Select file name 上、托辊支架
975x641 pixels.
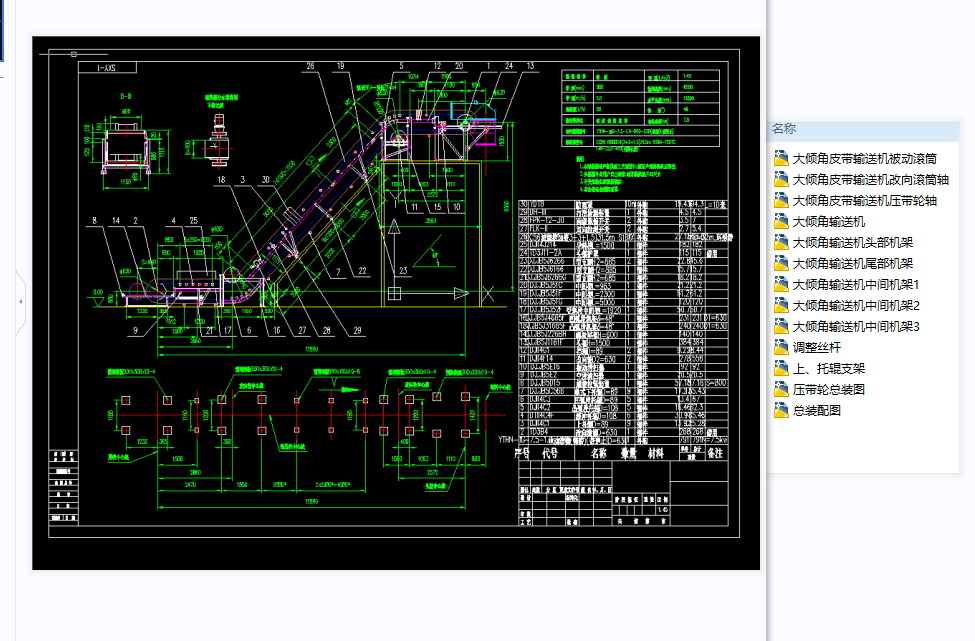point(829,369)
